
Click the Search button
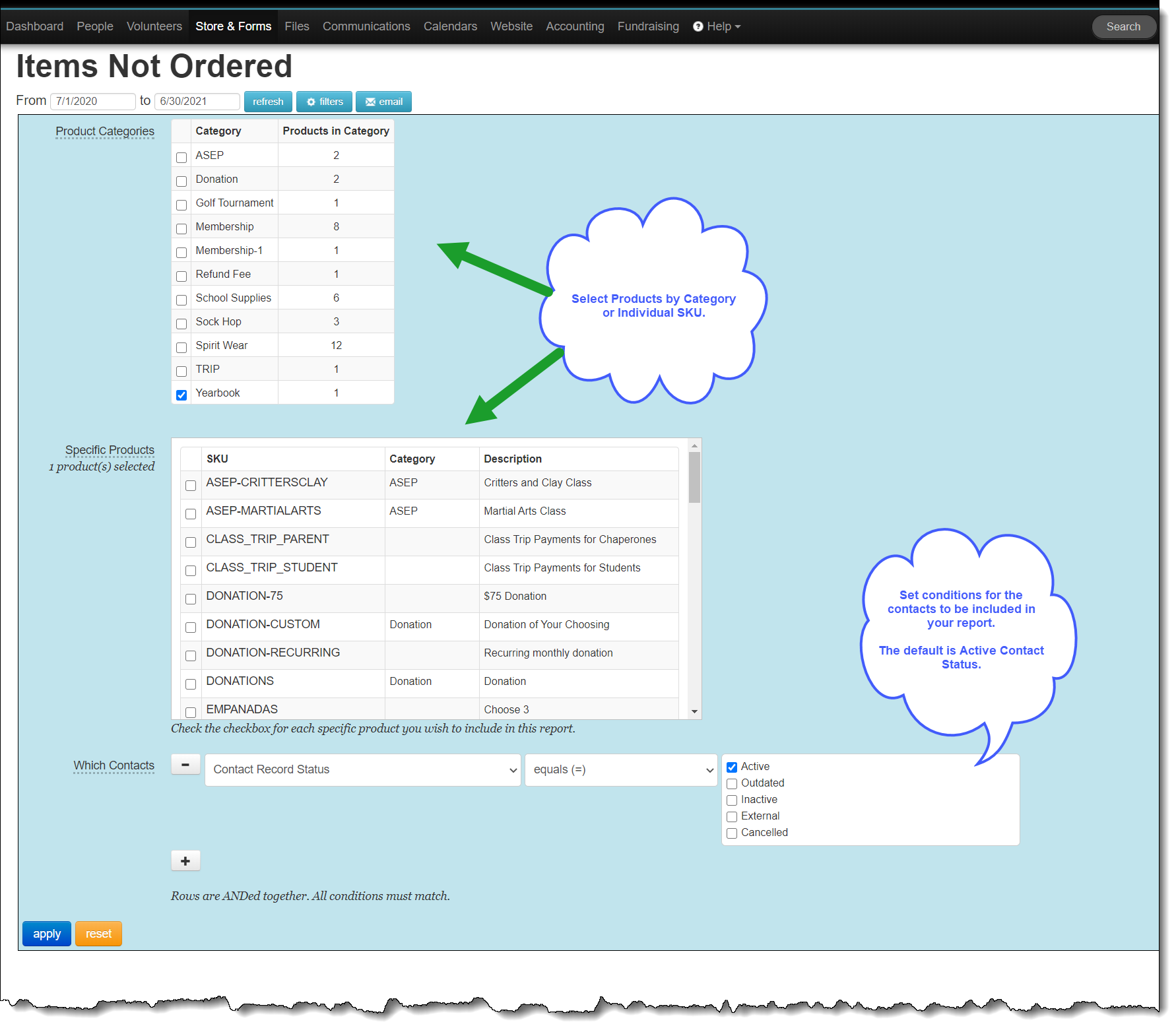pos(1123,26)
